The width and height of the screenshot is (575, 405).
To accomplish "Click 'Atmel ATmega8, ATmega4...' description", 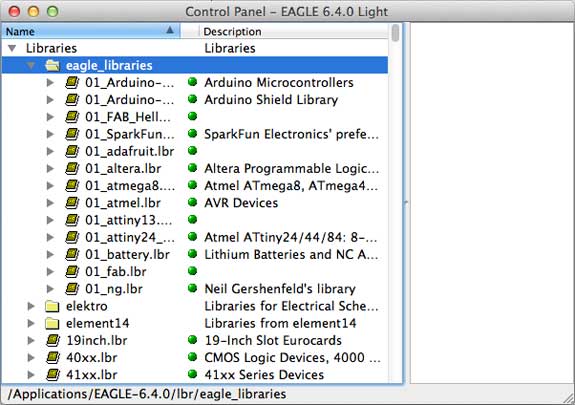I will click(291, 186).
